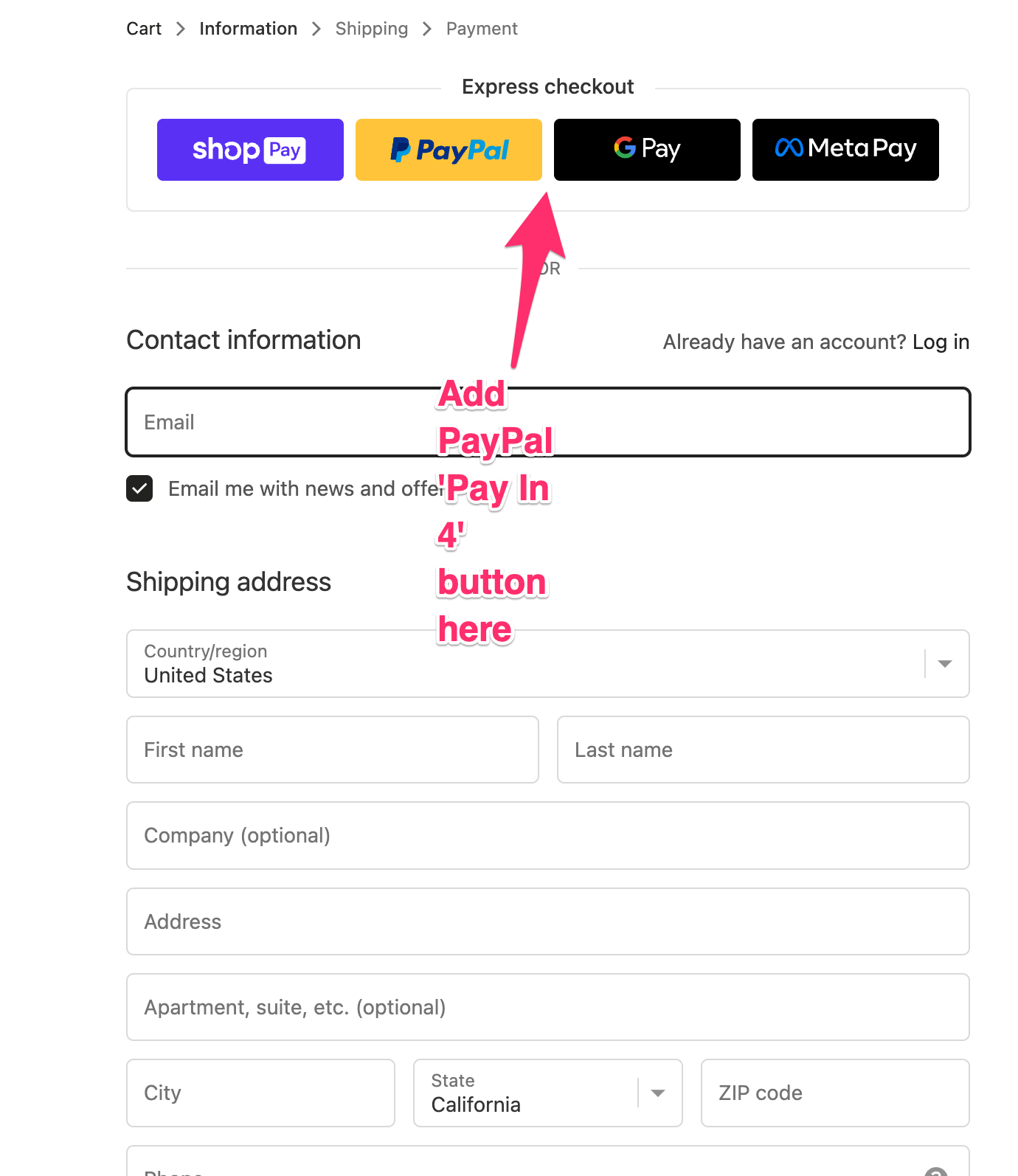Select the Last name field
This screenshot has height=1176, width=1018.
(x=763, y=750)
